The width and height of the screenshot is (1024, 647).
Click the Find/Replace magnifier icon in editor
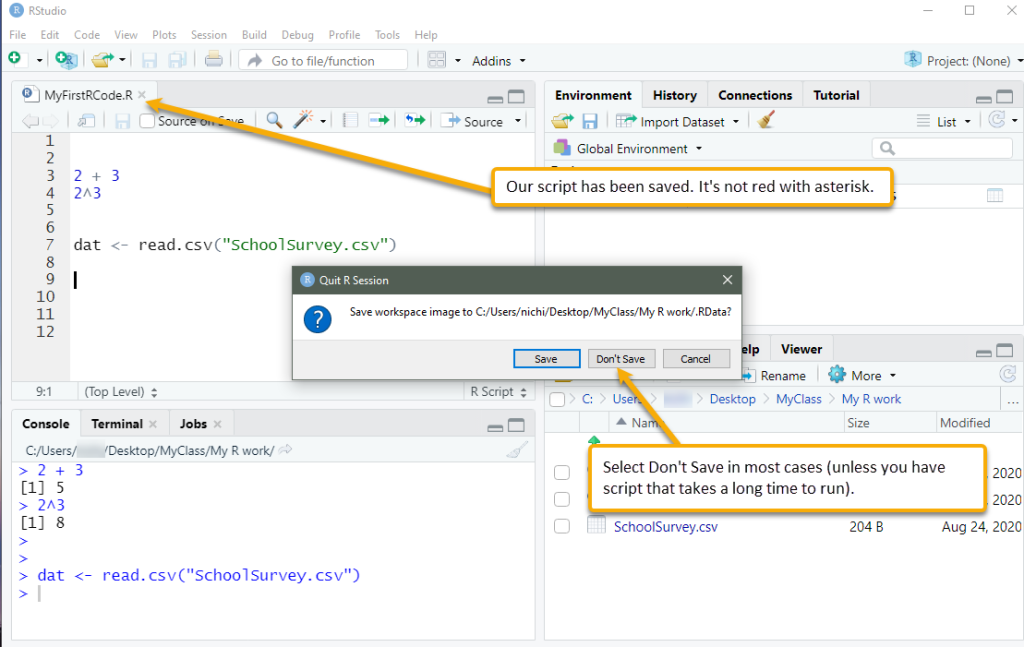click(x=274, y=120)
